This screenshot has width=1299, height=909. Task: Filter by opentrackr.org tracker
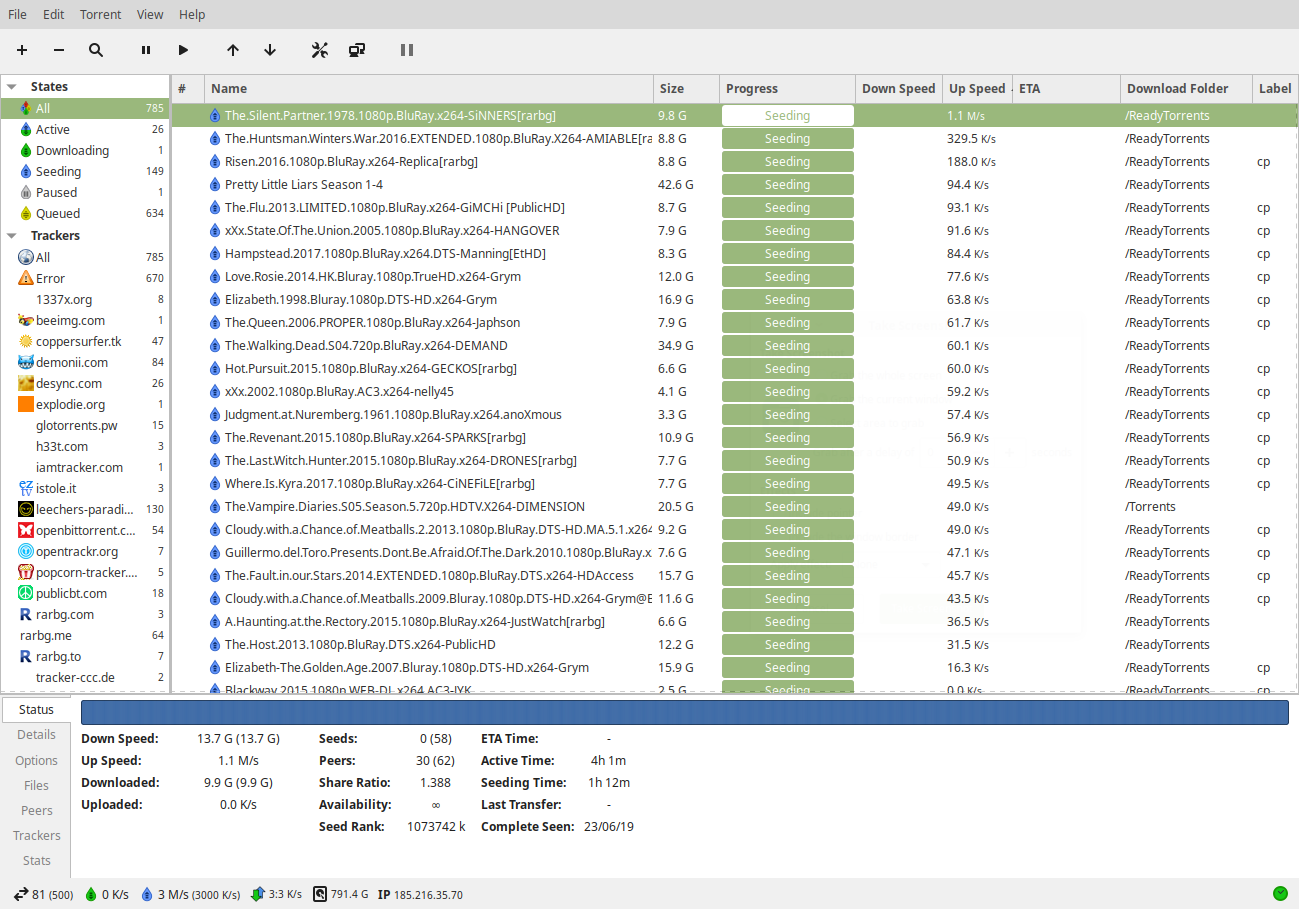[x=85, y=551]
